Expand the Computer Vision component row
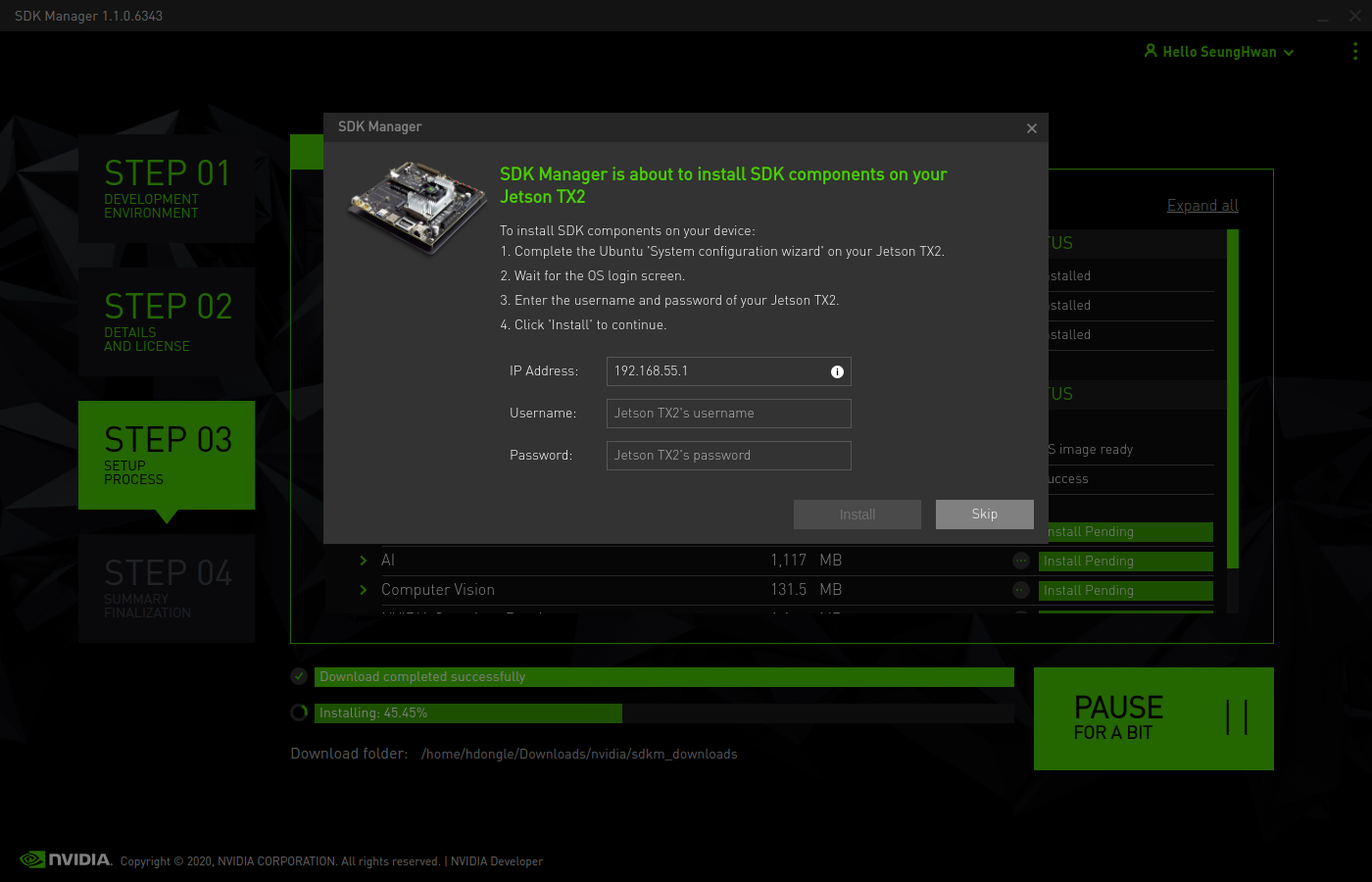 (364, 590)
